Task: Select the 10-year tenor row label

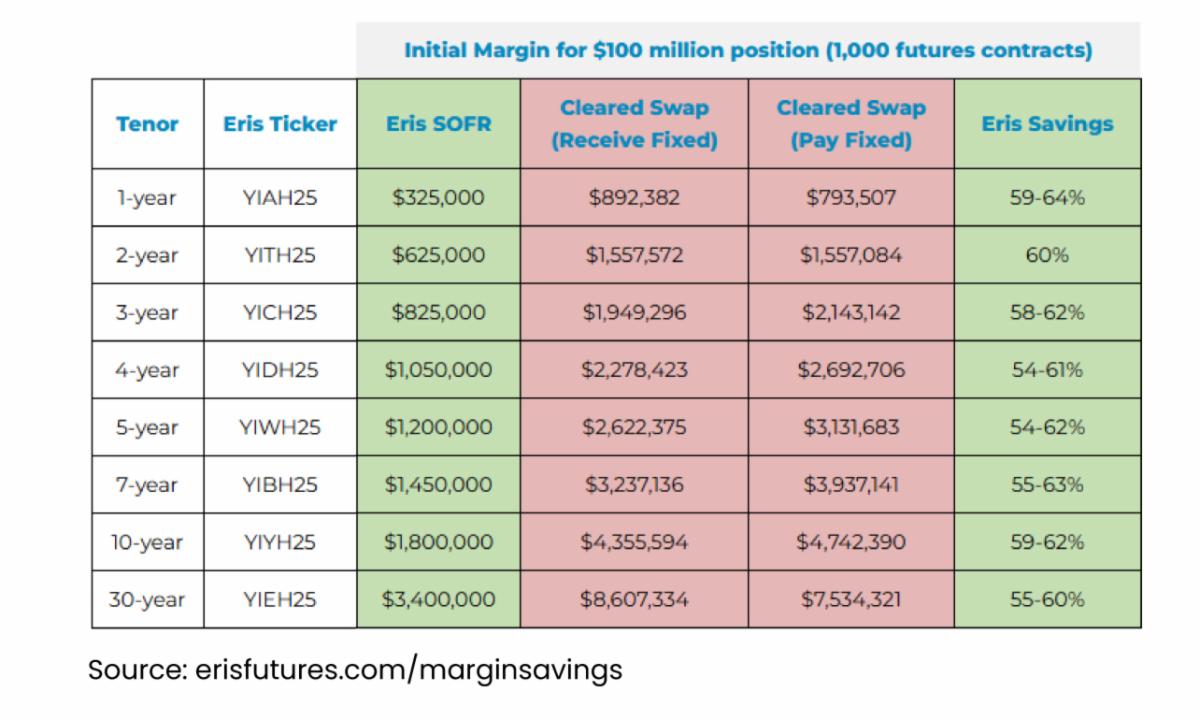Action: click(x=147, y=543)
